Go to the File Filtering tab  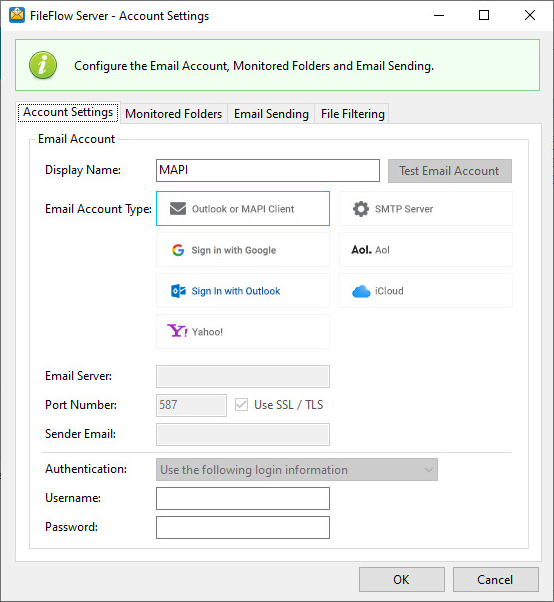pyautogui.click(x=352, y=114)
